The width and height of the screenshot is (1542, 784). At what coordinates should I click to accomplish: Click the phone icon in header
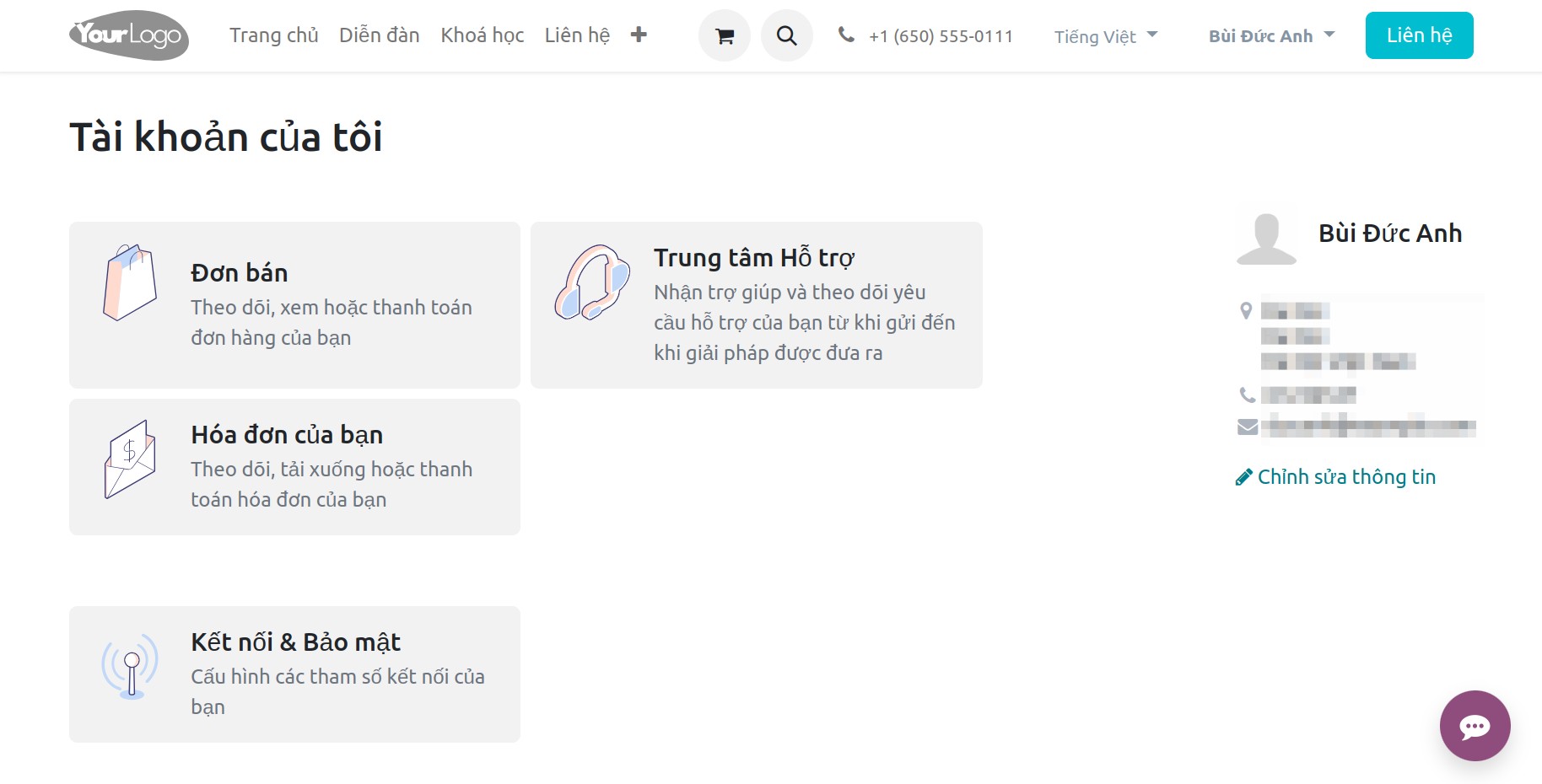[846, 35]
